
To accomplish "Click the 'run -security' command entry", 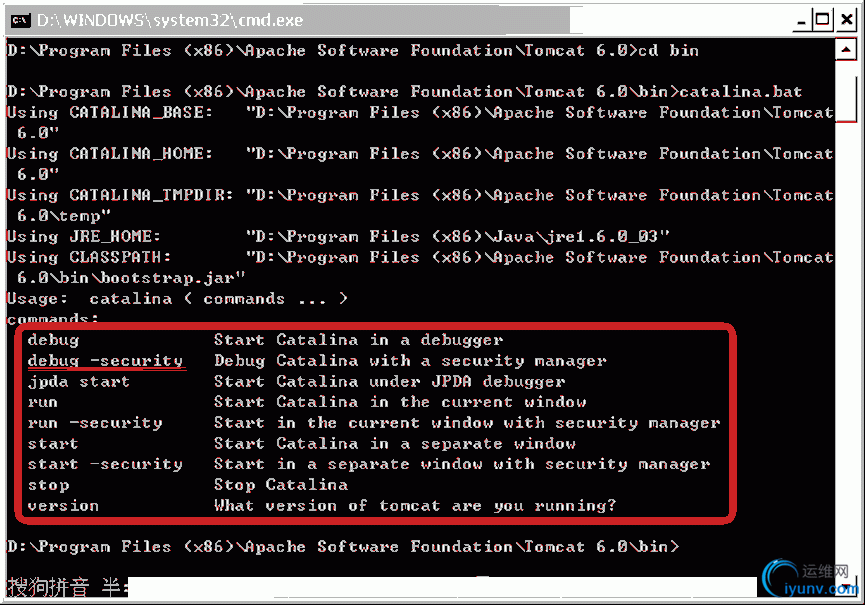I will (95, 423).
